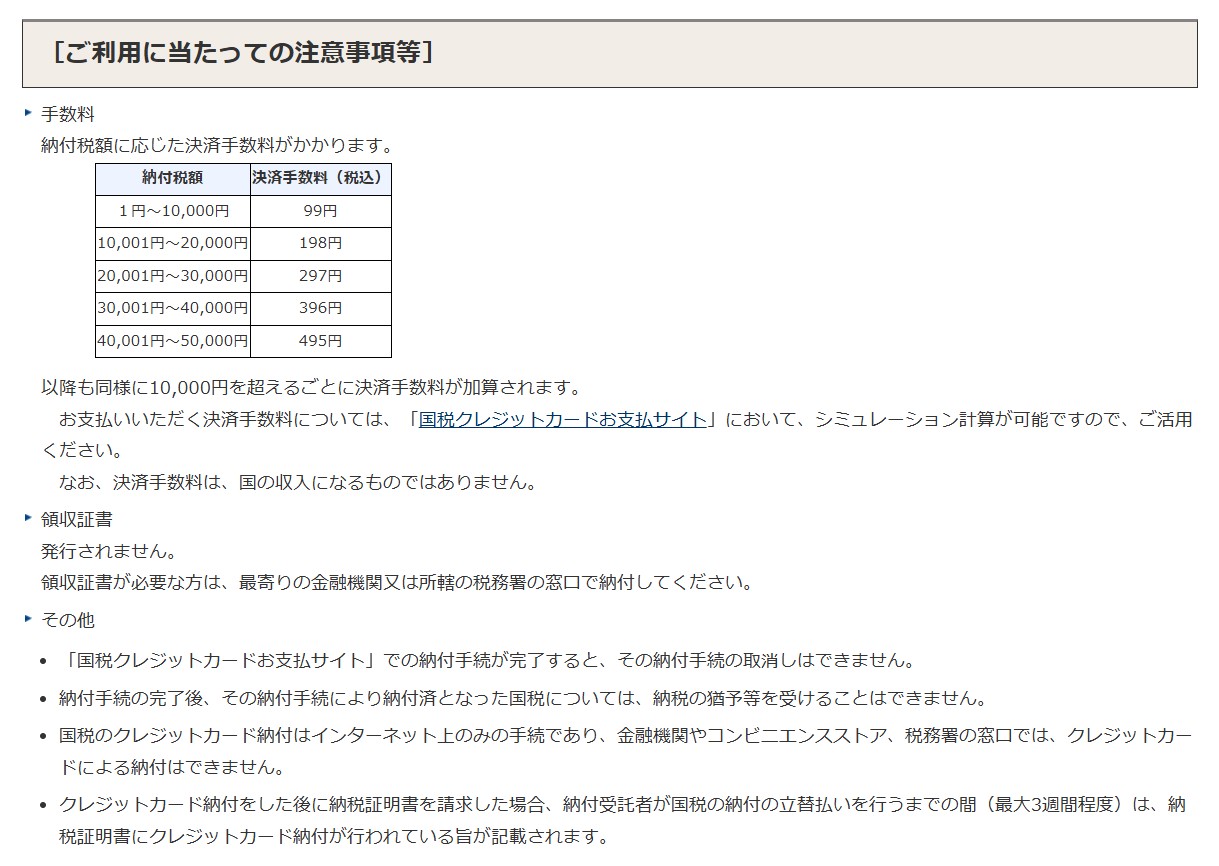Screen dimensions: 1219x866
Task: Click the 領収証書 section title text
Action: (77, 519)
